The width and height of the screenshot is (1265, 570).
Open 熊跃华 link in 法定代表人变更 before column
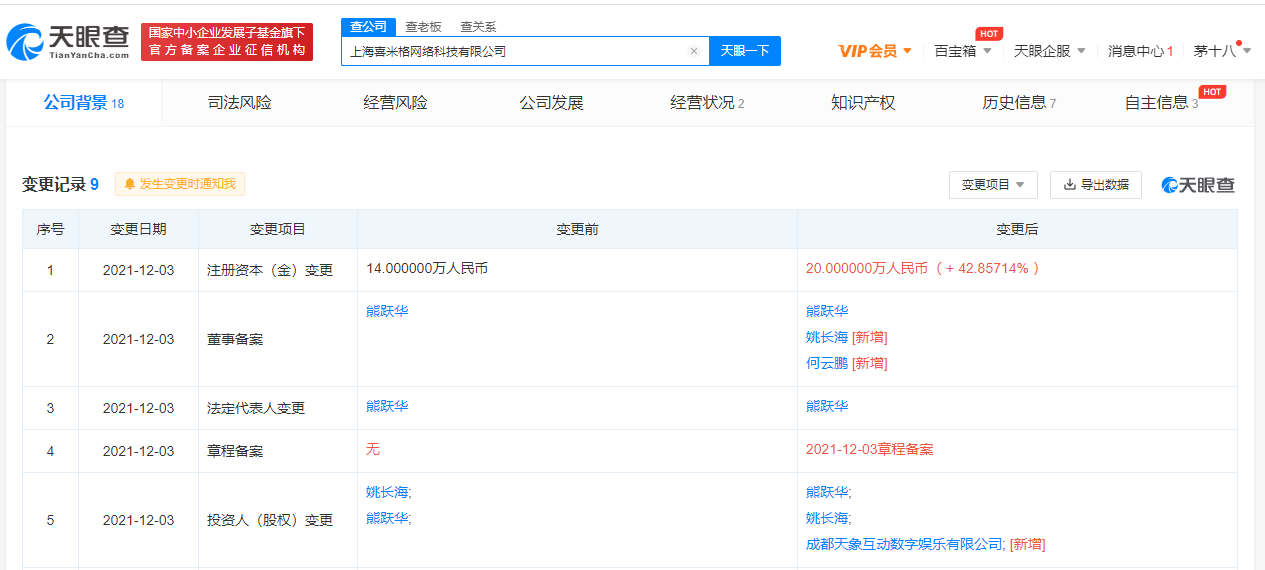pos(387,406)
